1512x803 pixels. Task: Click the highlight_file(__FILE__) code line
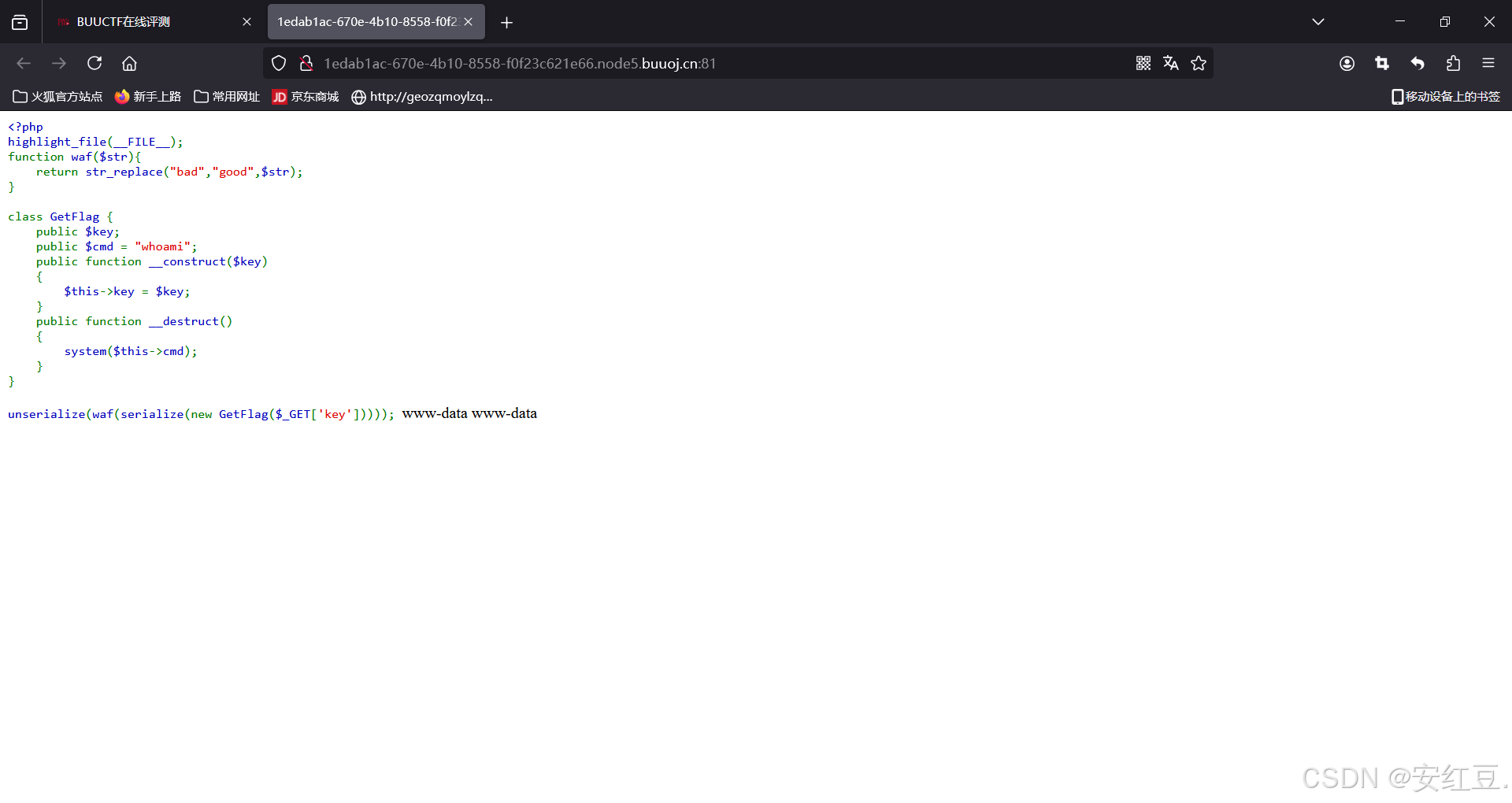coord(95,142)
